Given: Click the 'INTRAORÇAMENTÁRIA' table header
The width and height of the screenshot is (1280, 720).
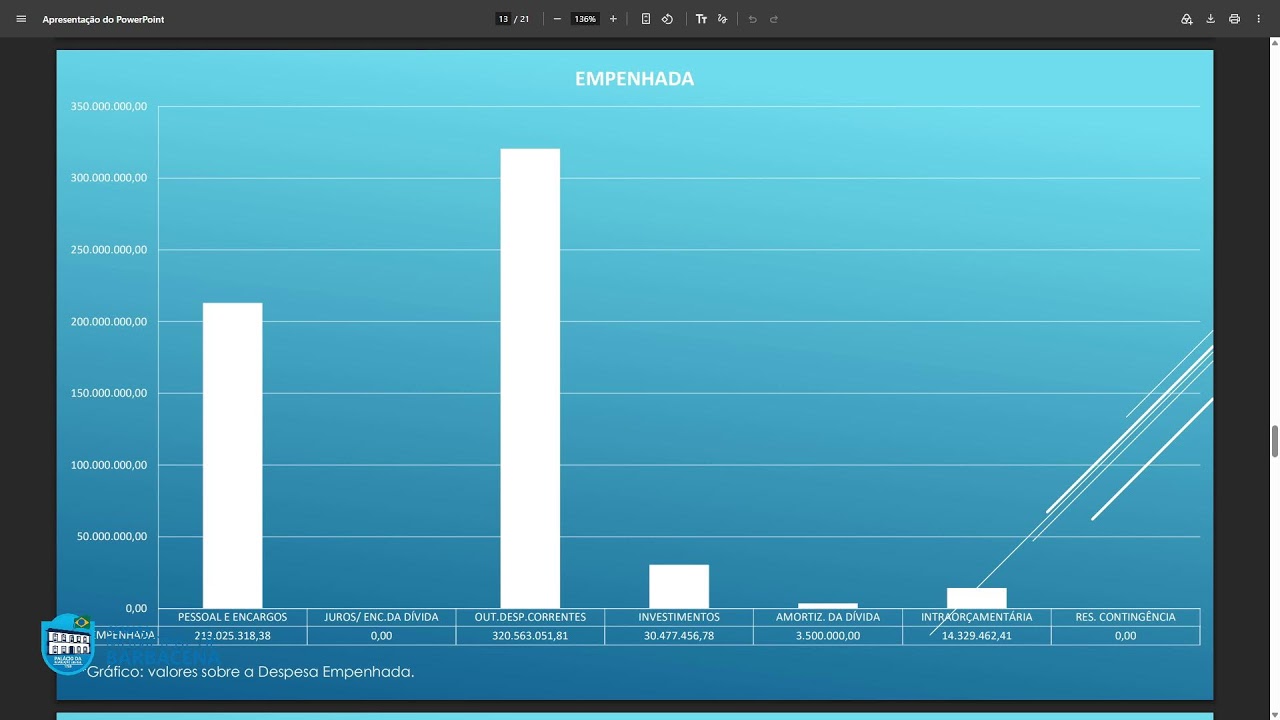Looking at the screenshot, I should tap(977, 617).
